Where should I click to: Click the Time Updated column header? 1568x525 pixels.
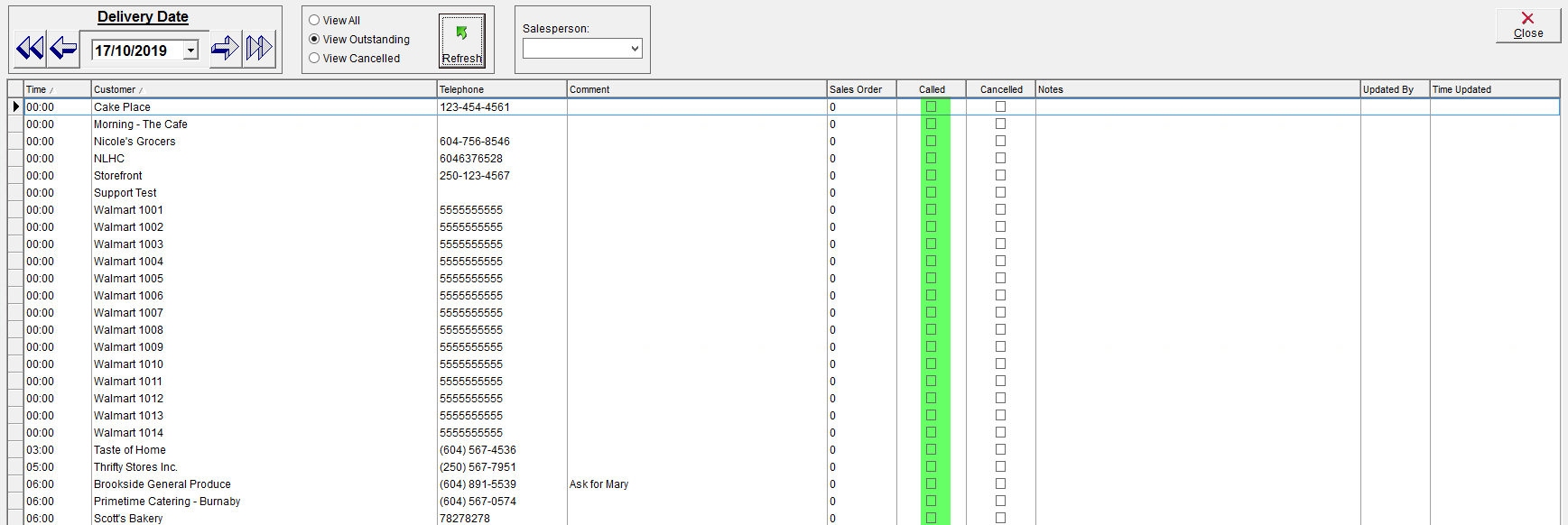pyautogui.click(x=1495, y=89)
